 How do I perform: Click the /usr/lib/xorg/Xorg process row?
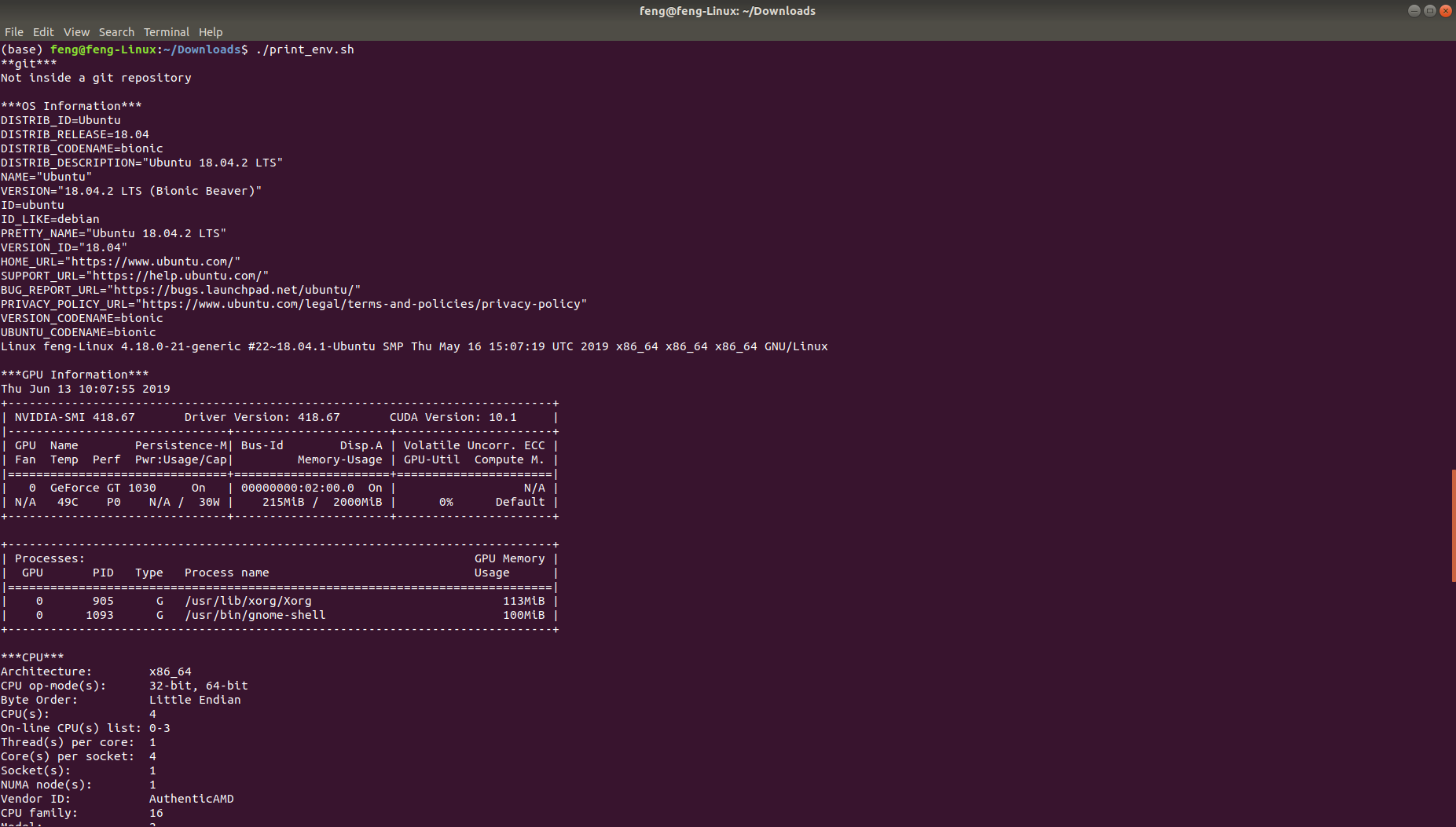point(281,601)
